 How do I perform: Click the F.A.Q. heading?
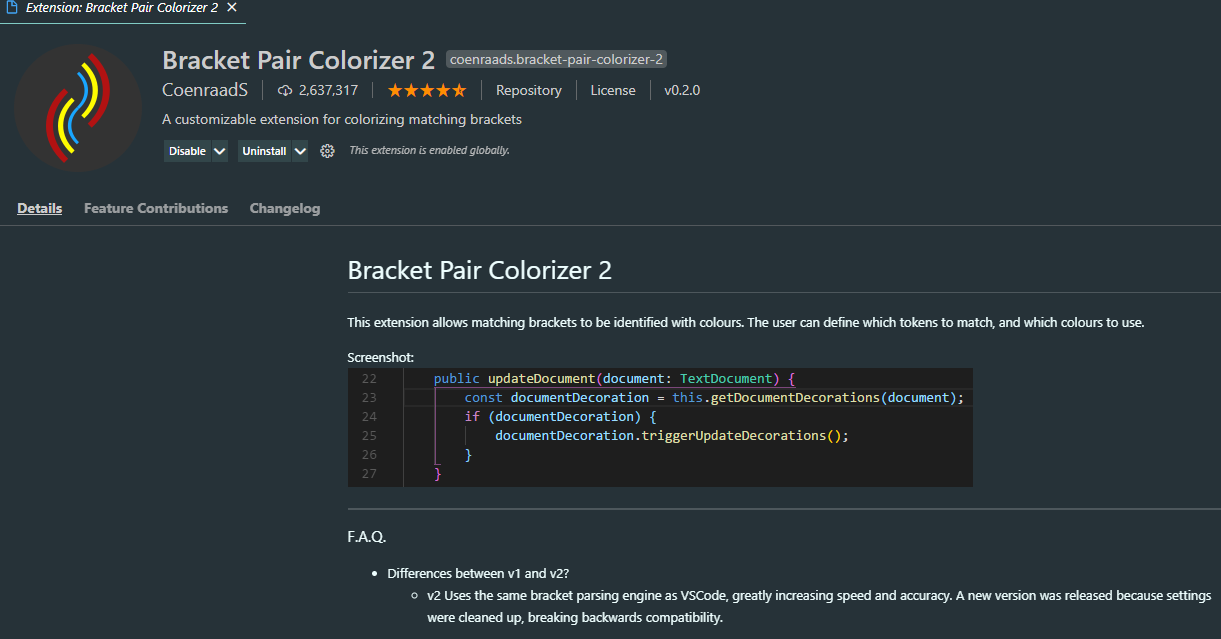coord(366,537)
